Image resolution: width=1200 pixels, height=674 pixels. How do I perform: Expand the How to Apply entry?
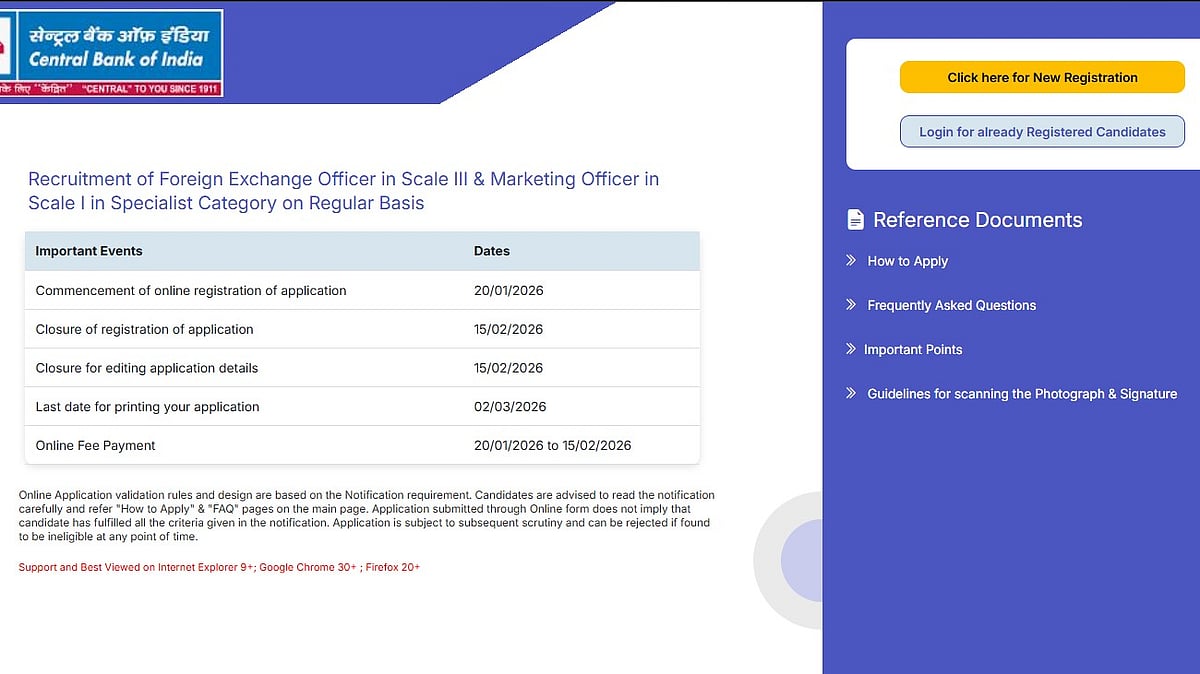coord(908,261)
